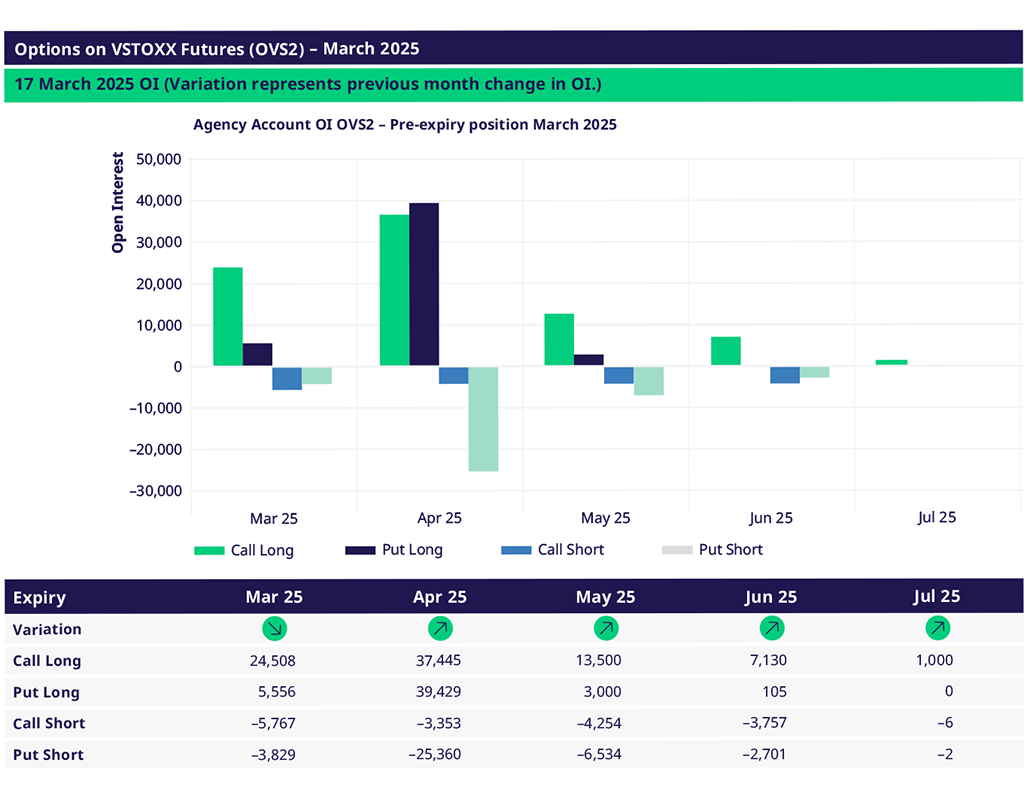Select the Mar 25 Call Long bar

tap(228, 317)
